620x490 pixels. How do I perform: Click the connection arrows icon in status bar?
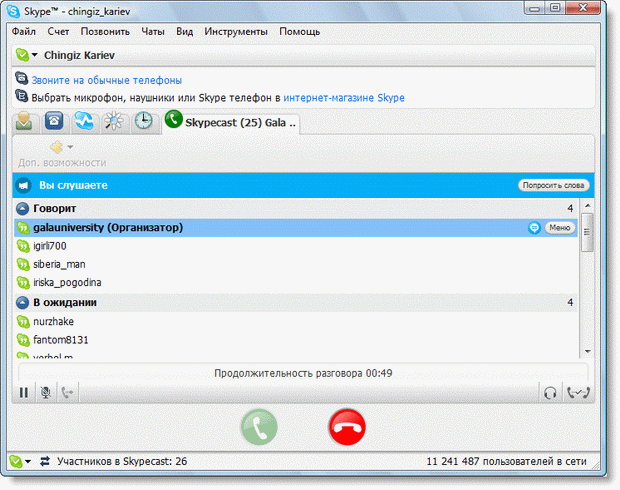point(45,461)
